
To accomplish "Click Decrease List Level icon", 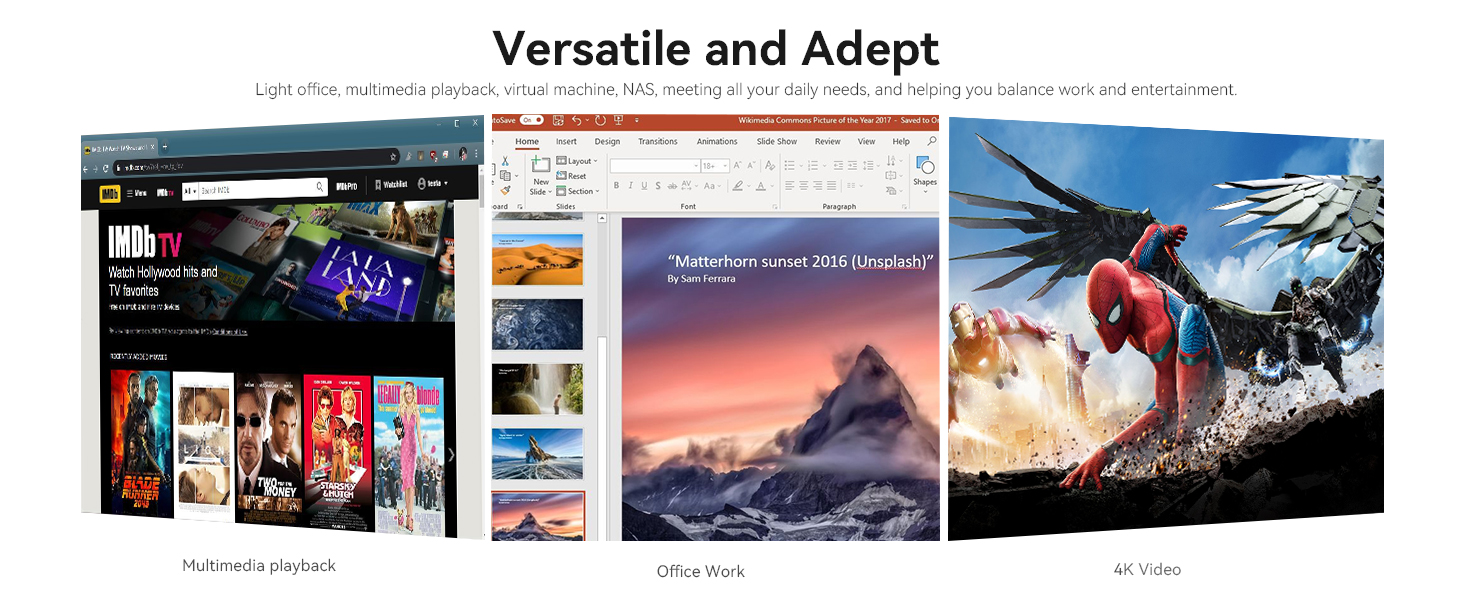I will click(x=838, y=165).
